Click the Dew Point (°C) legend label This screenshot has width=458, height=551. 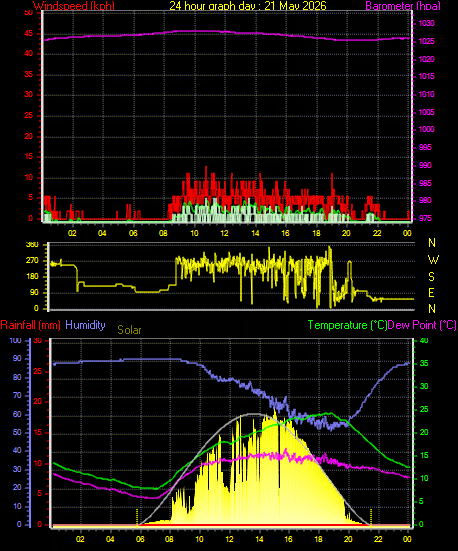[x=422, y=325]
